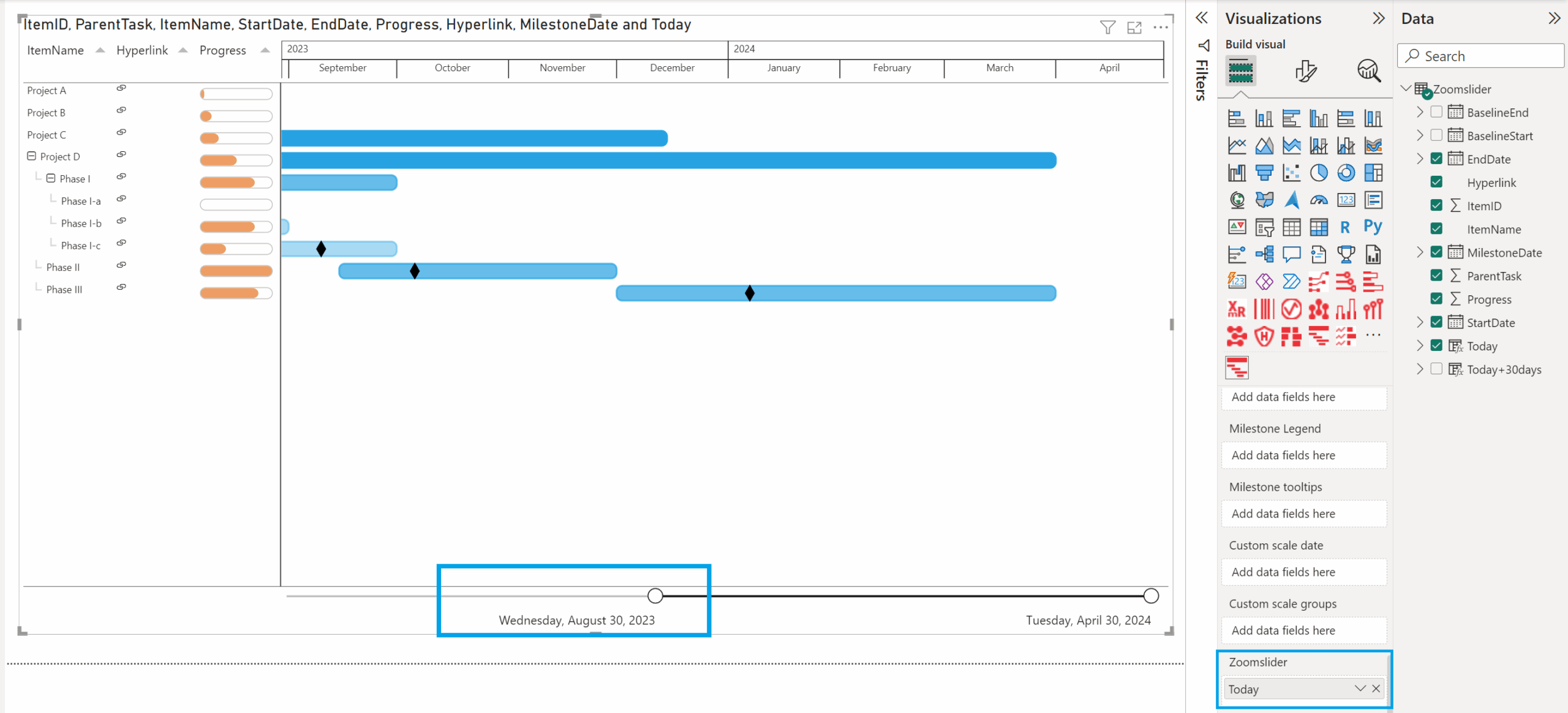Switch to the Format visual tab
Viewport: 1568px width, 713px height.
pyautogui.click(x=1306, y=71)
